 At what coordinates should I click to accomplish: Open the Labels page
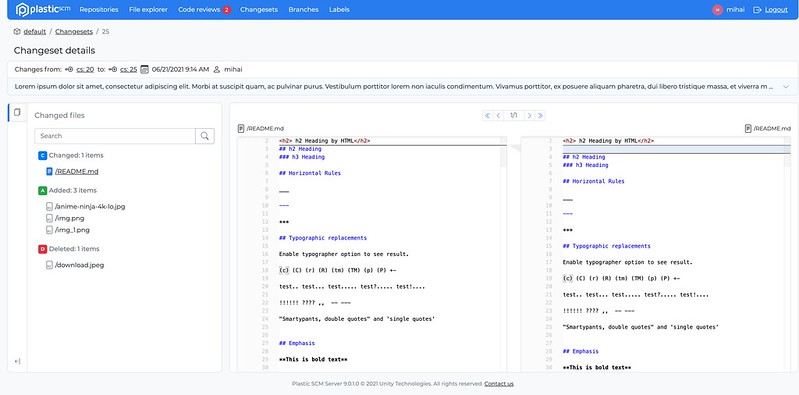[x=339, y=10]
